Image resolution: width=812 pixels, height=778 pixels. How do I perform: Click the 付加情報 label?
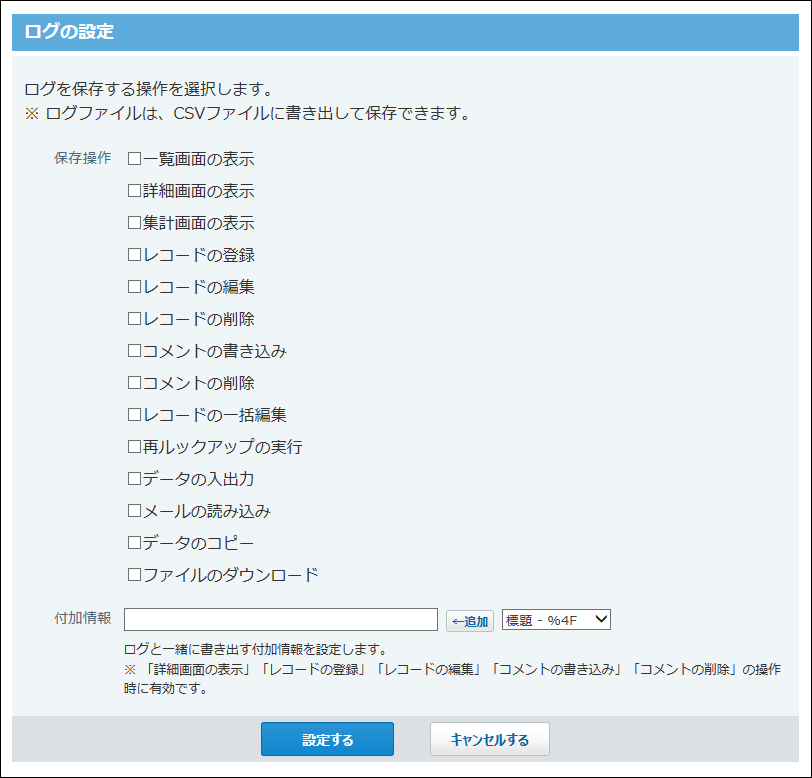pos(82,618)
